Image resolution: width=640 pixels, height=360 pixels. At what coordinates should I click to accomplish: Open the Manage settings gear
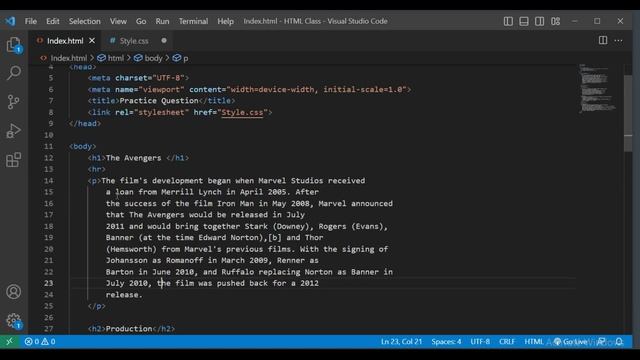click(x=14, y=321)
